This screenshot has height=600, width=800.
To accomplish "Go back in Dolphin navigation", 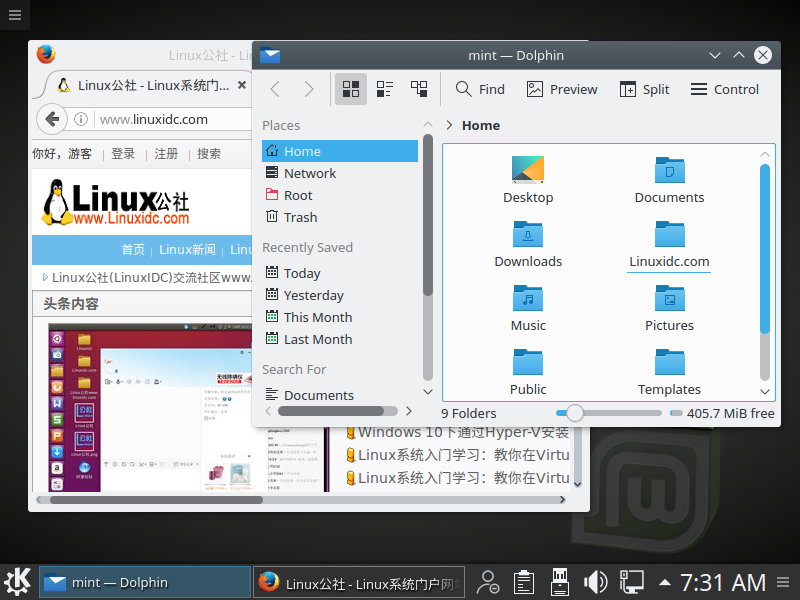I will point(275,89).
